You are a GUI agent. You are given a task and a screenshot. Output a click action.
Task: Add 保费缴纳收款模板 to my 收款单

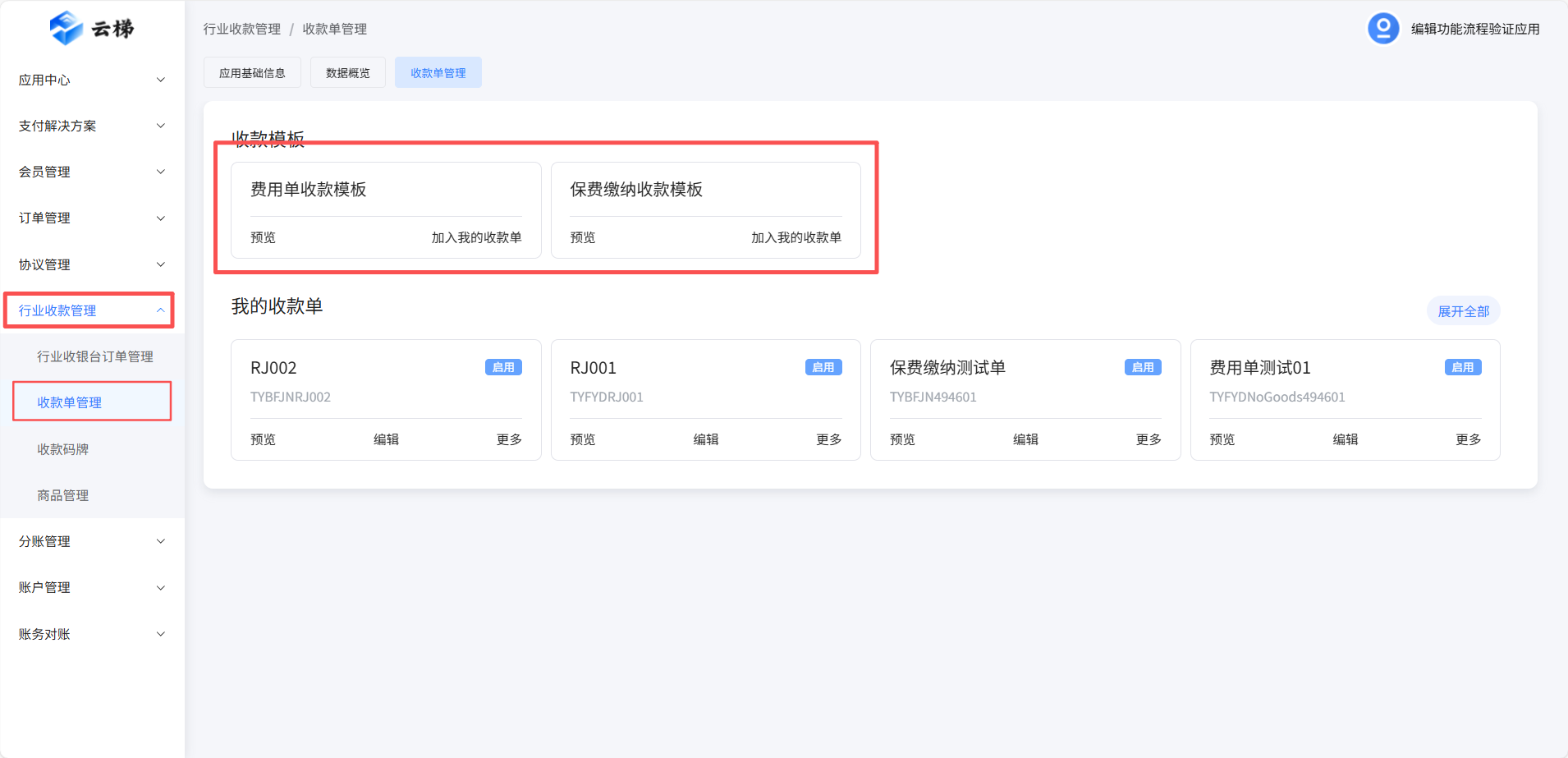click(795, 237)
